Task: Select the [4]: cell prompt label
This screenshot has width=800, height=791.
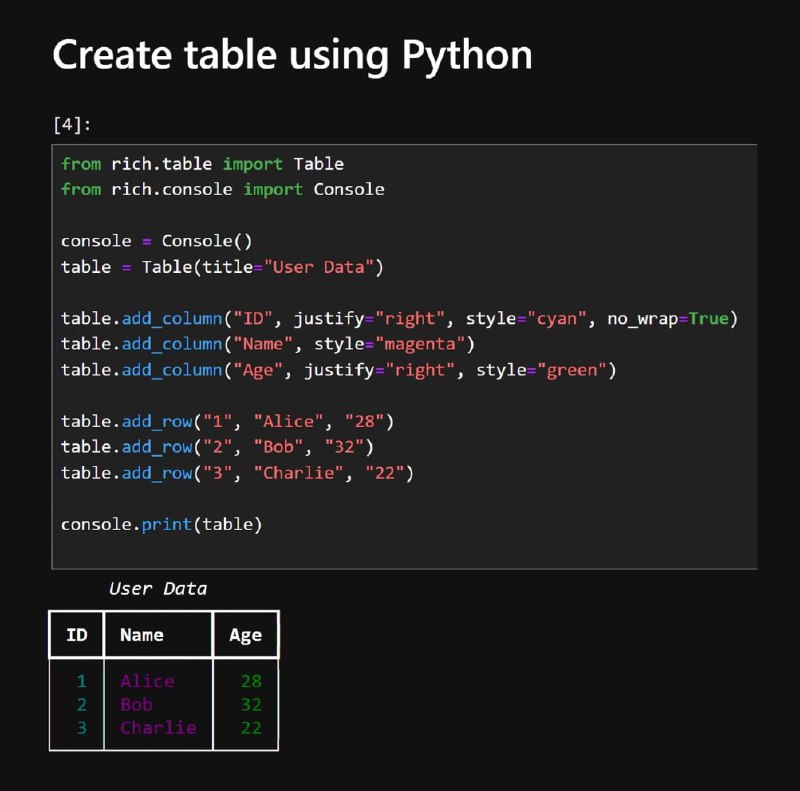Action: pyautogui.click(x=72, y=124)
